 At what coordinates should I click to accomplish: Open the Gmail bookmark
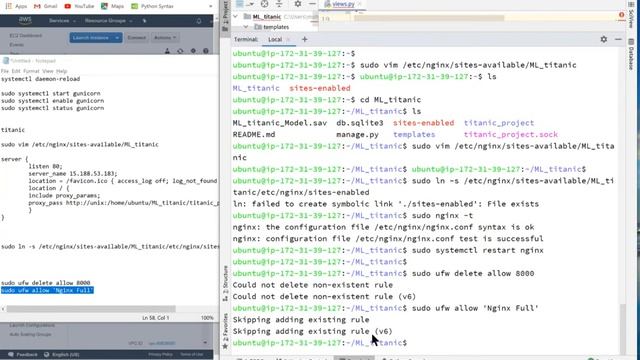click(45, 6)
